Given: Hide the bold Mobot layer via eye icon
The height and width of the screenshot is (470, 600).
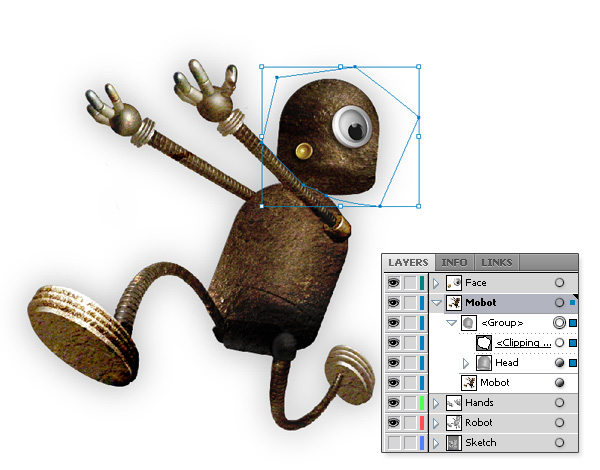Looking at the screenshot, I should point(393,303).
